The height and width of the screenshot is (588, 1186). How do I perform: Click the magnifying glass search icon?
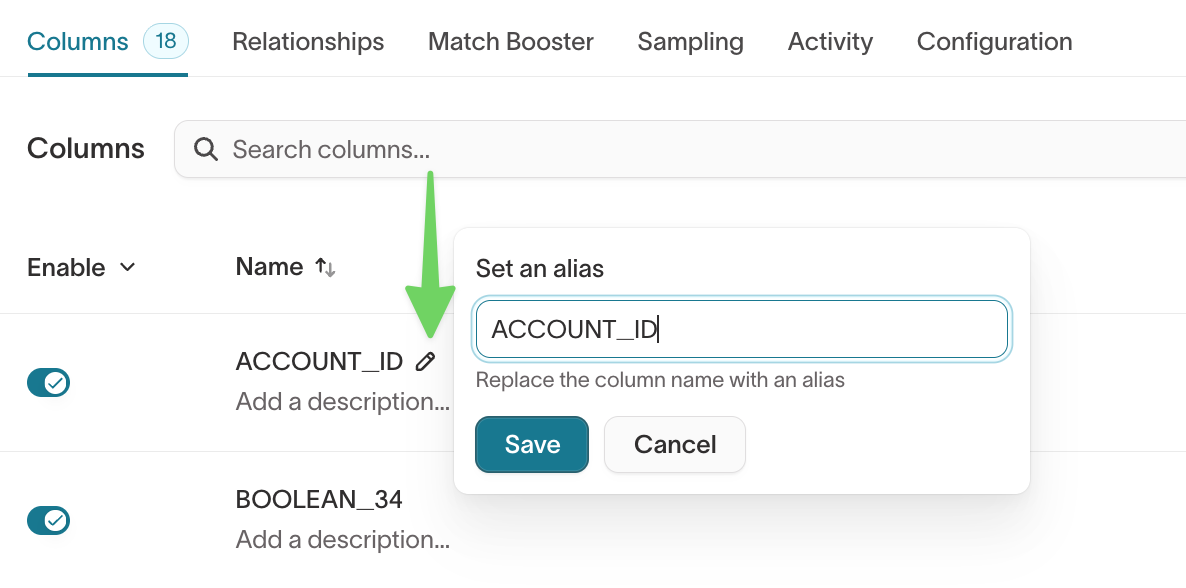[206, 149]
